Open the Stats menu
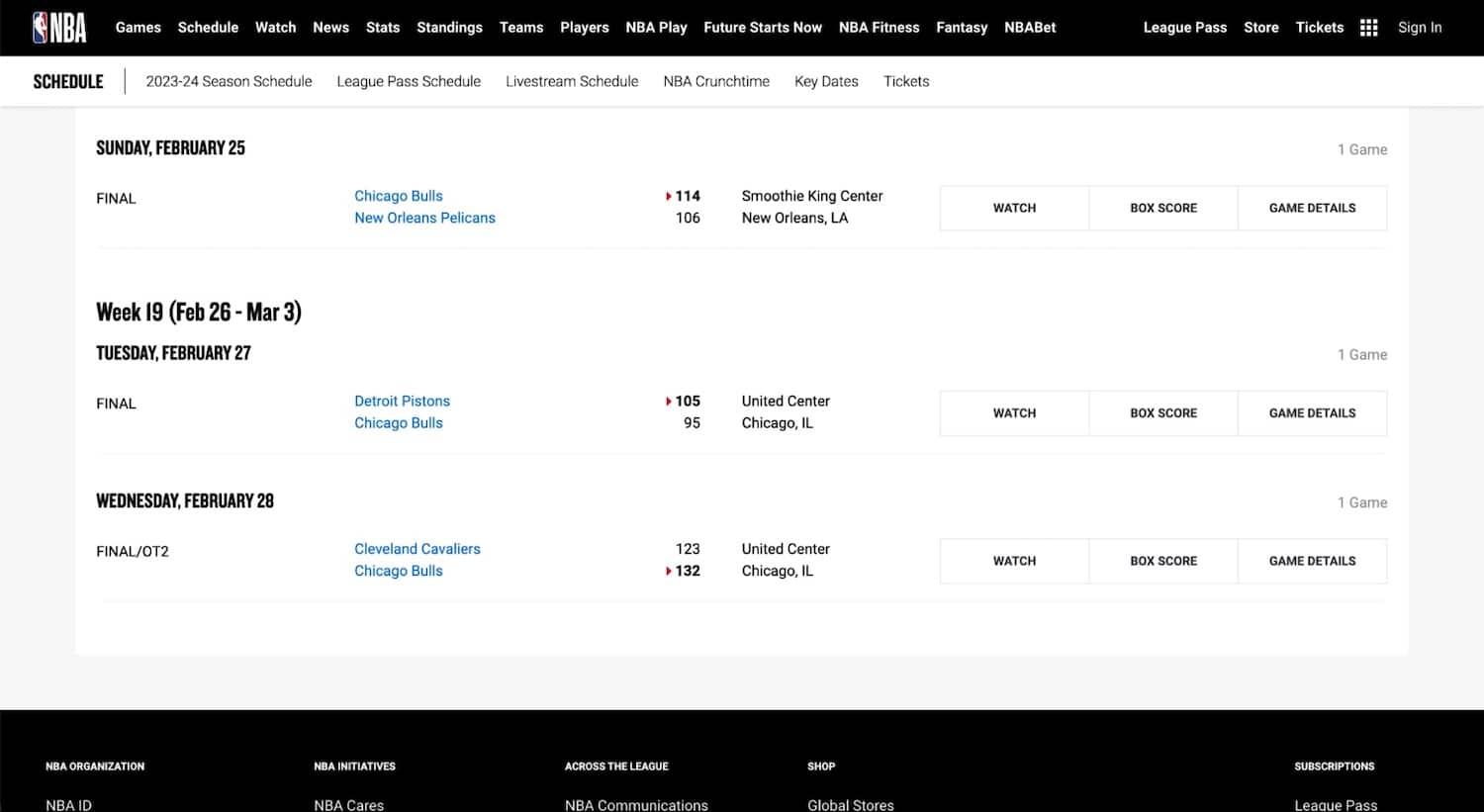Image resolution: width=1484 pixels, height=812 pixels. (x=382, y=27)
